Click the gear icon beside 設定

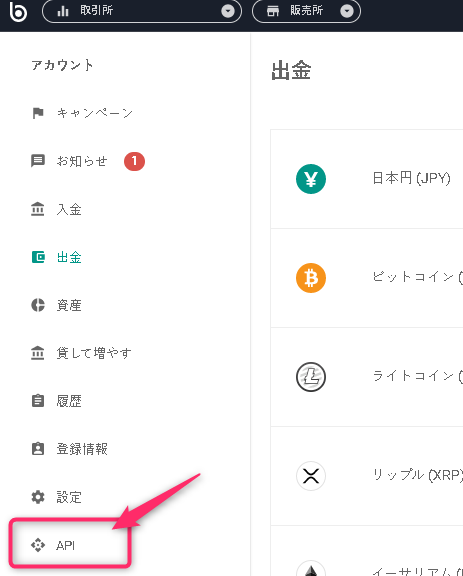38,497
